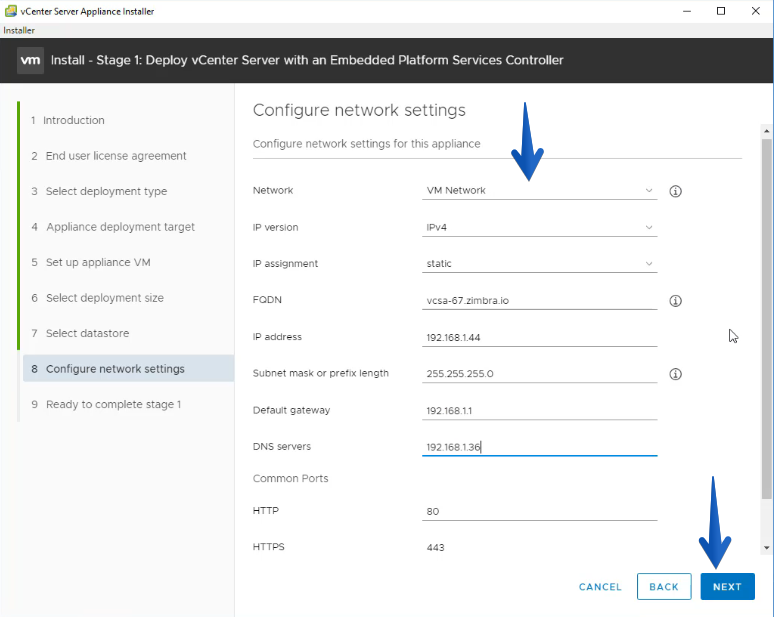Go to step 3 Select deployment type

(99, 192)
